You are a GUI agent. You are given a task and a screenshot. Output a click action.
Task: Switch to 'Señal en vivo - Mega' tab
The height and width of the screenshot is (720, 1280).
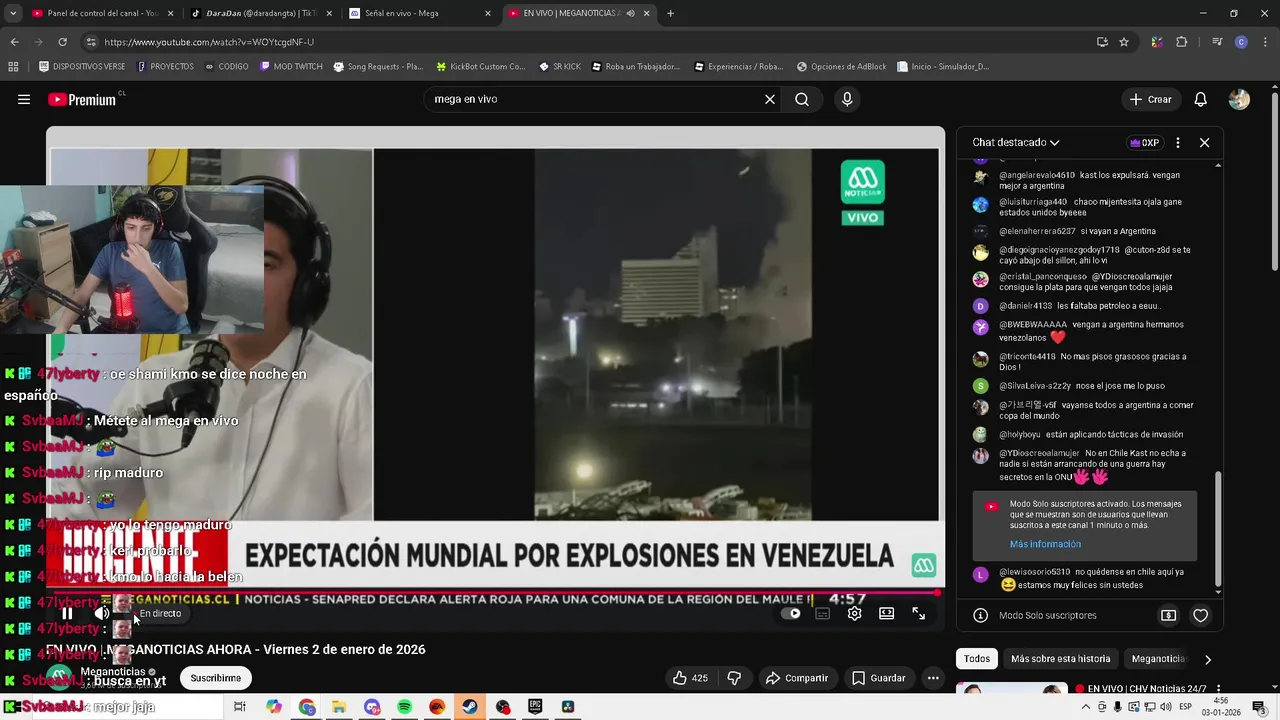point(420,13)
